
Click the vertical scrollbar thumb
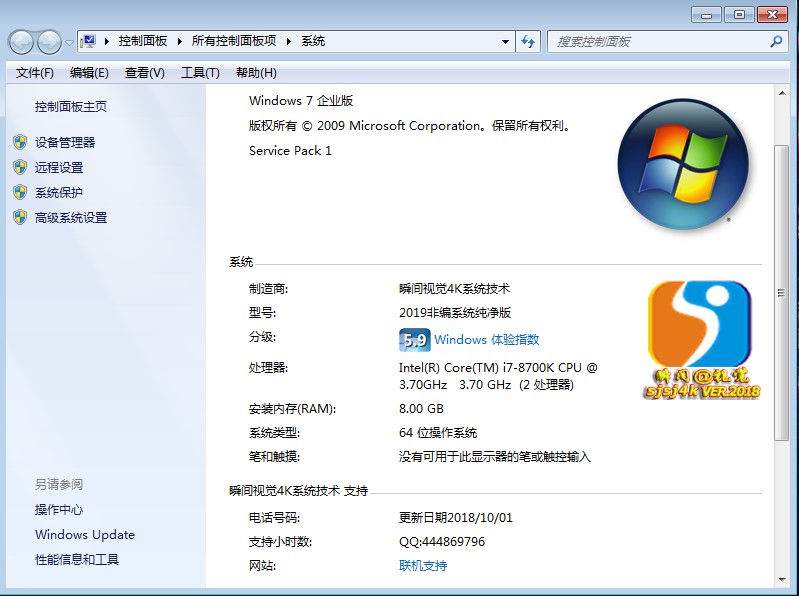coord(781,292)
